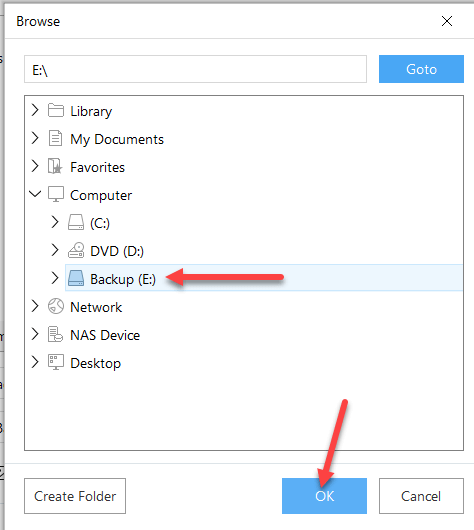Click the Network globe icon
Image resolution: width=474 pixels, height=530 pixels.
[x=56, y=306]
